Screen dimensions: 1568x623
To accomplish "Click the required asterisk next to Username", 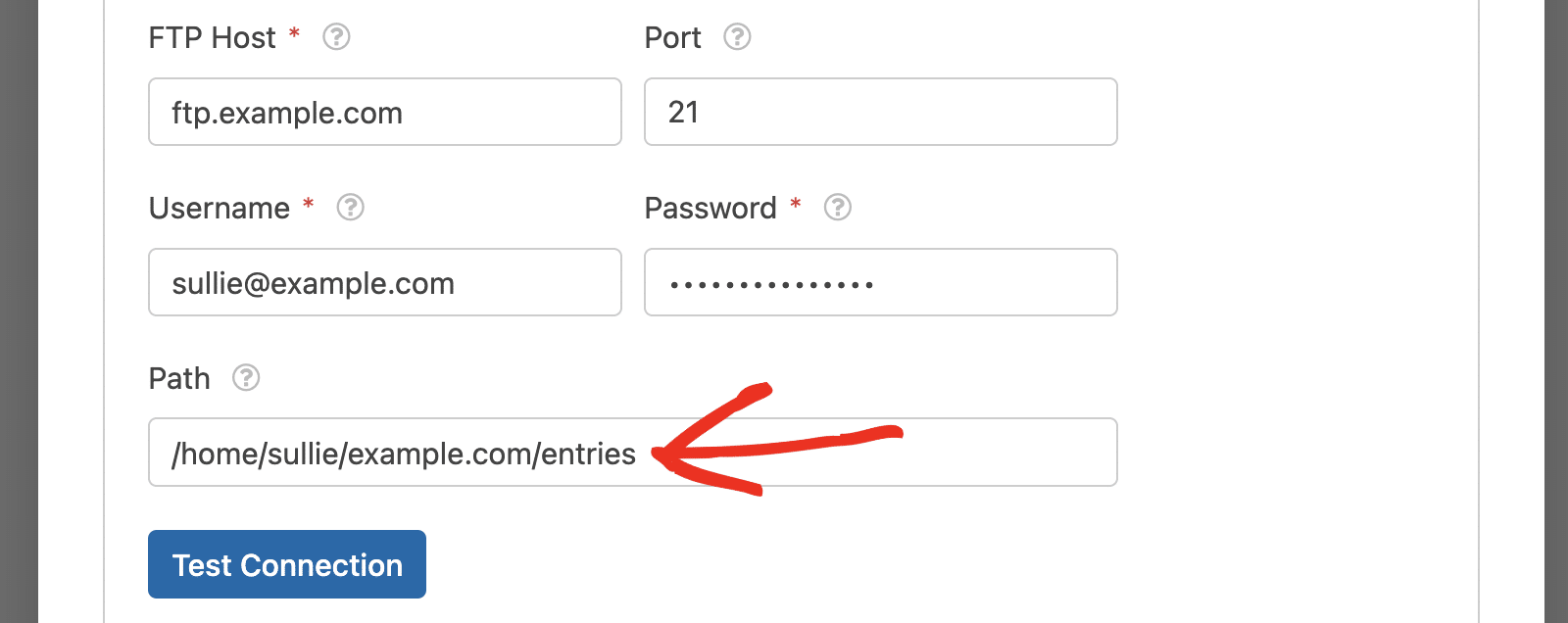I will [308, 204].
